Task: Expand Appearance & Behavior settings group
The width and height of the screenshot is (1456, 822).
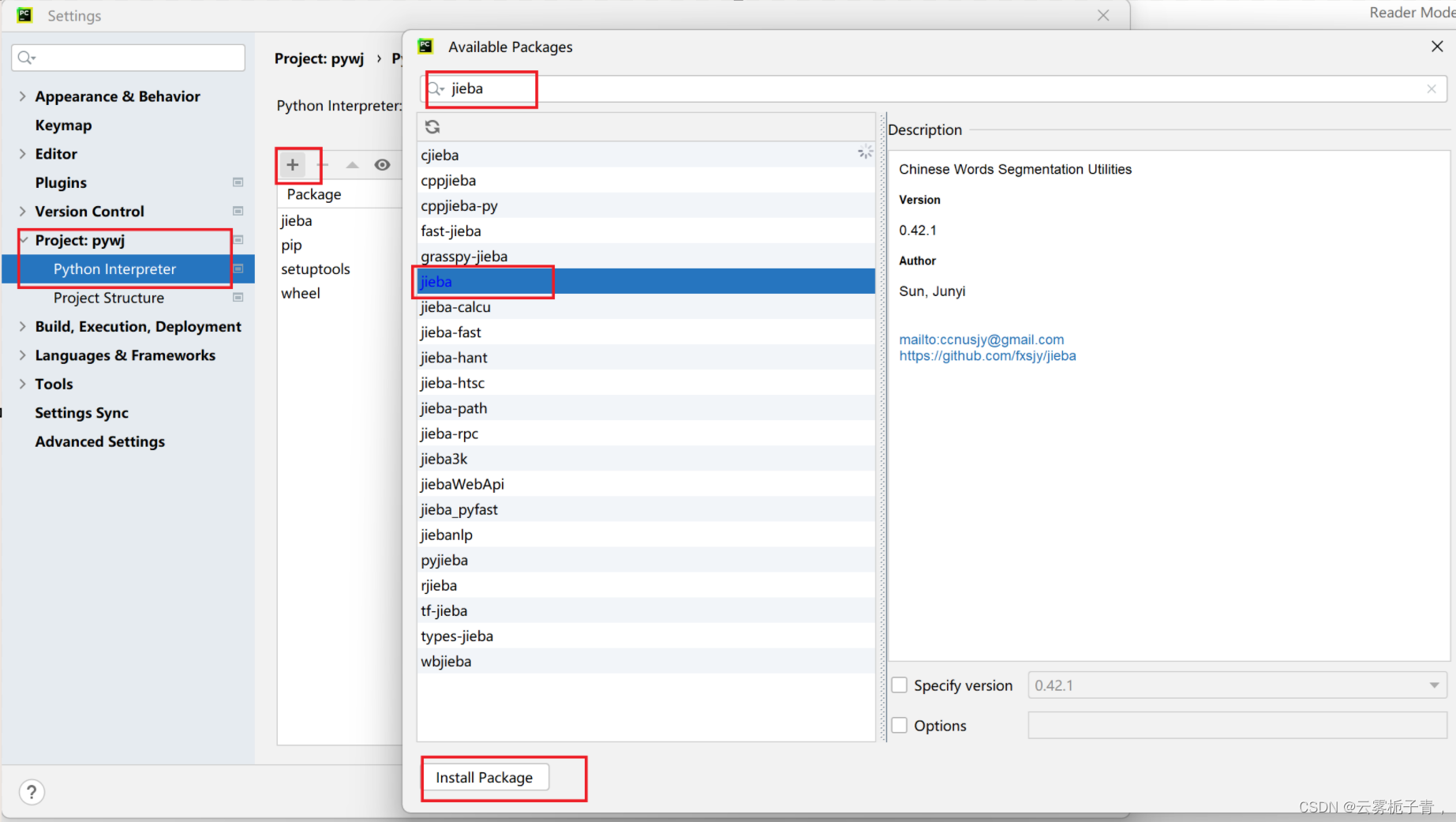Action: [x=22, y=96]
